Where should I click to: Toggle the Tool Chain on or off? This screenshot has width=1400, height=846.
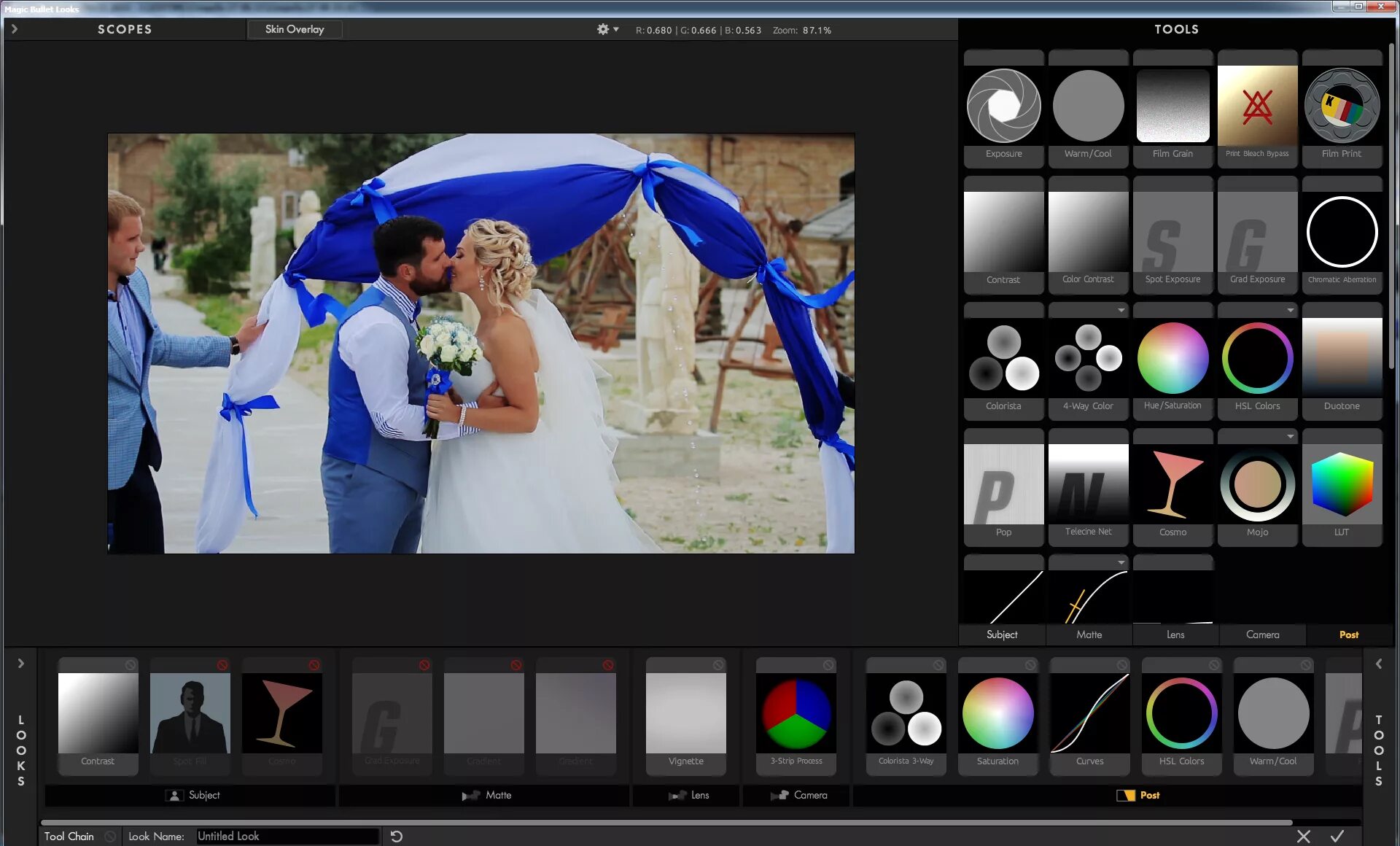point(108,836)
